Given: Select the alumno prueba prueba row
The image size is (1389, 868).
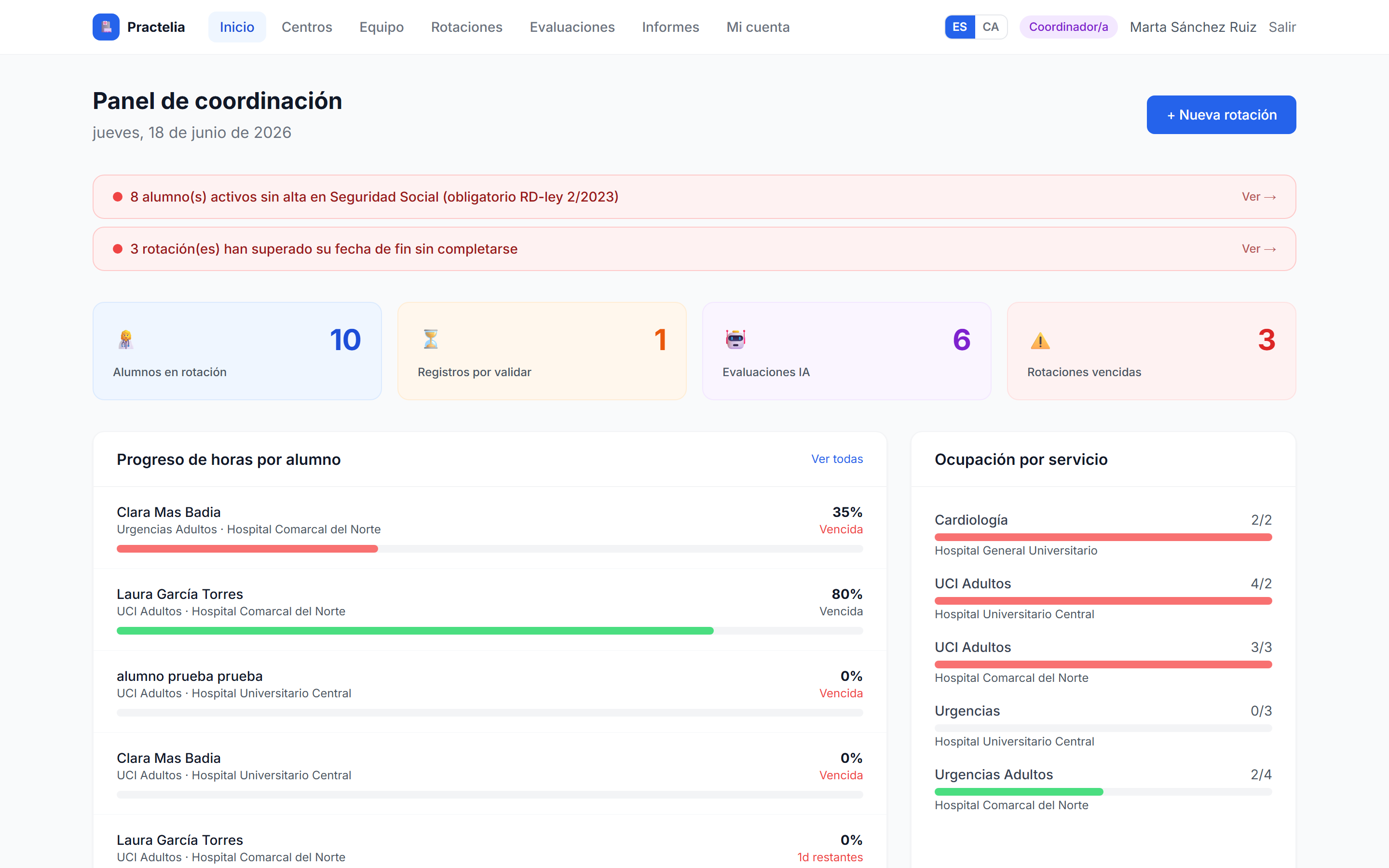Looking at the screenshot, I should tap(490, 692).
